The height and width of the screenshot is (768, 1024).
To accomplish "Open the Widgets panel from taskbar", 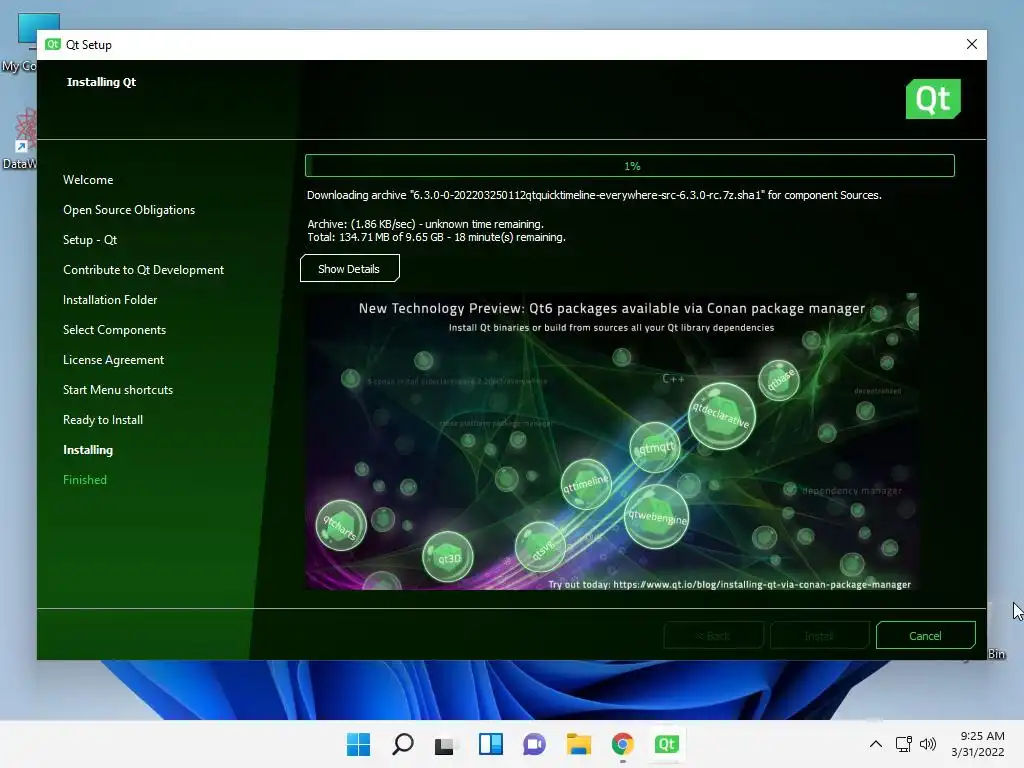I will point(490,744).
